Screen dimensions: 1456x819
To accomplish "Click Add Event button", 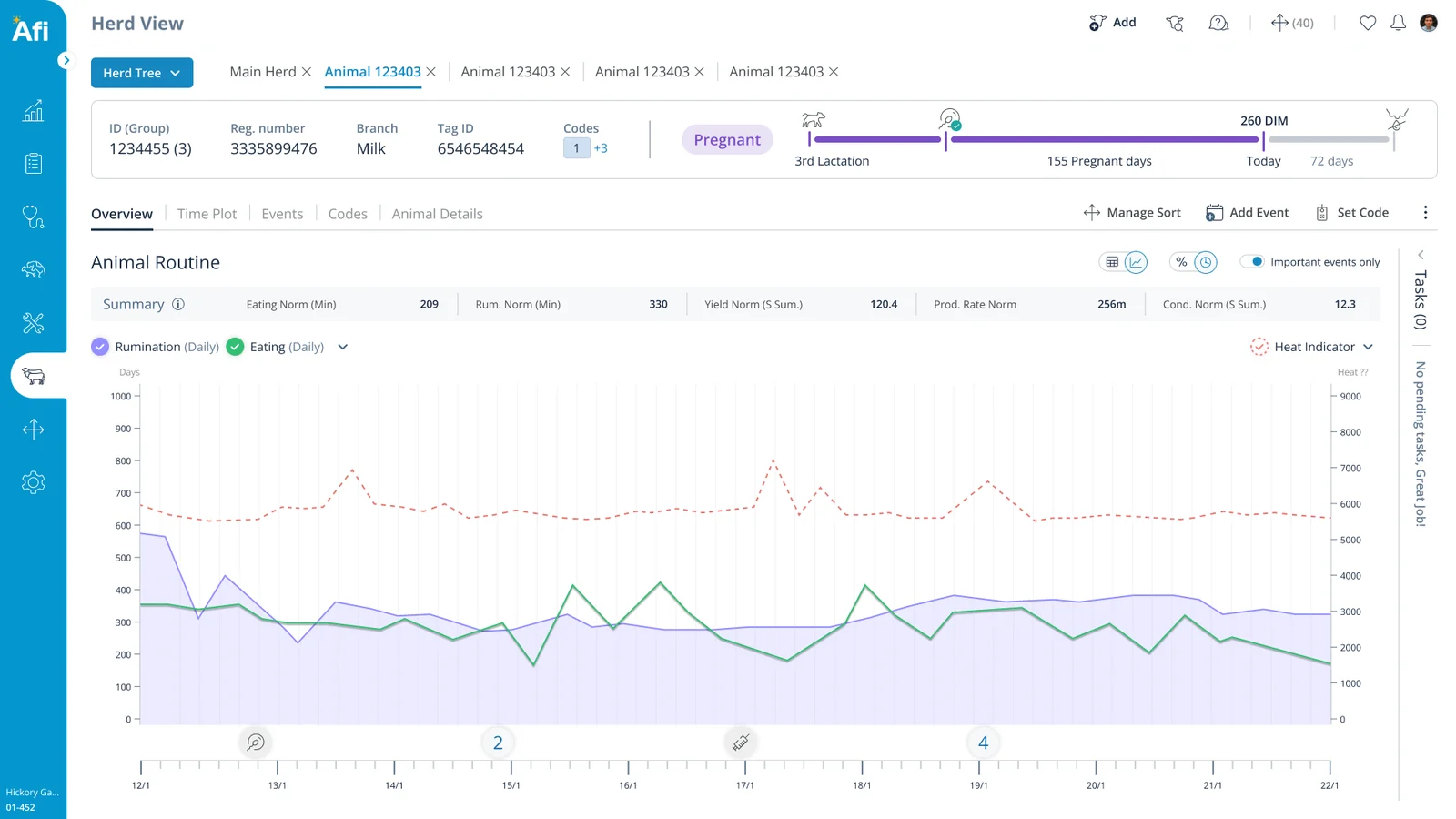I will (x=1248, y=213).
